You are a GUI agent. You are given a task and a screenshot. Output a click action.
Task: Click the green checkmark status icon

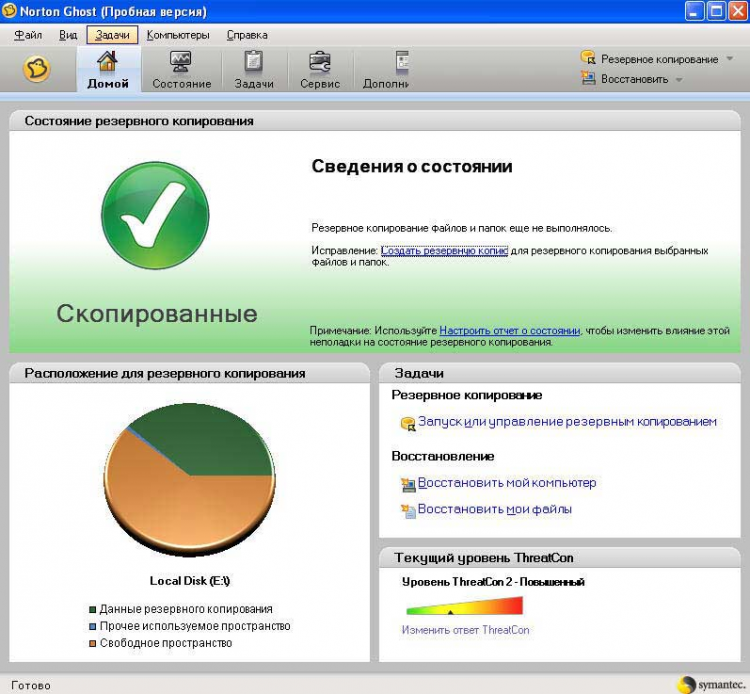[x=155, y=215]
